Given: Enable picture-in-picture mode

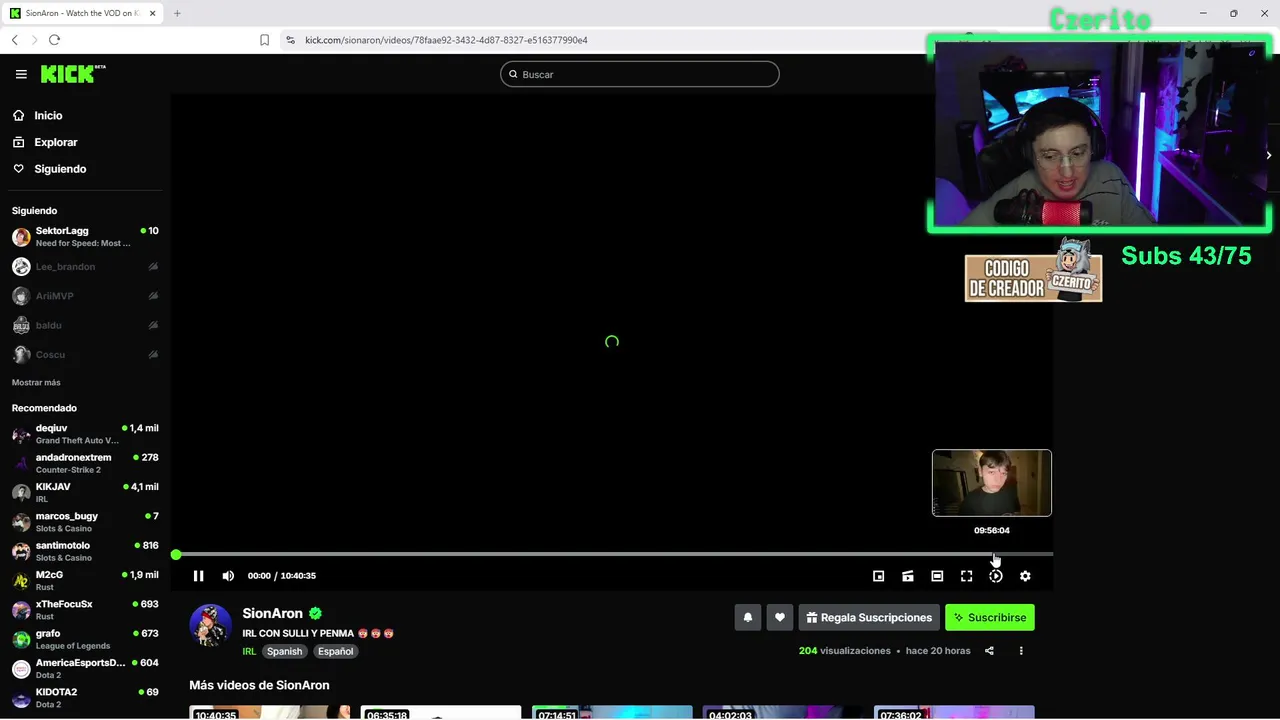Looking at the screenshot, I should (x=878, y=576).
